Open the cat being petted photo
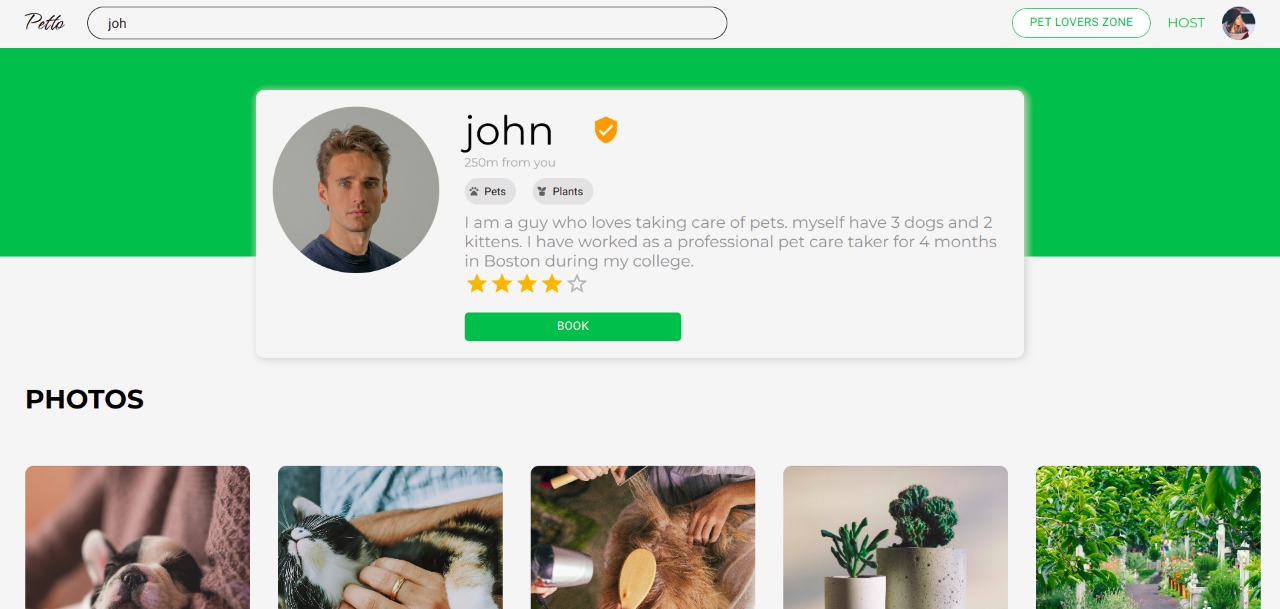This screenshot has width=1280, height=609. click(390, 537)
